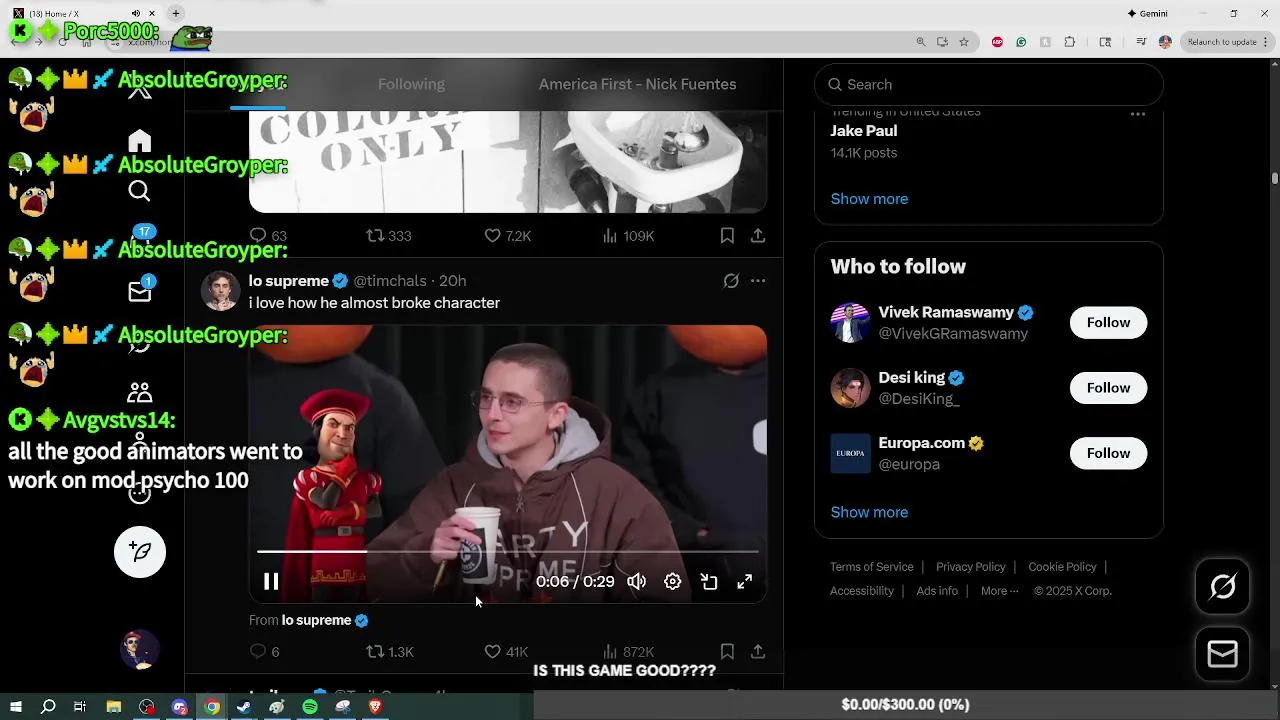This screenshot has width=1280, height=720.
Task: Switch to America First - Nick Fuentes tab
Action: (x=637, y=84)
